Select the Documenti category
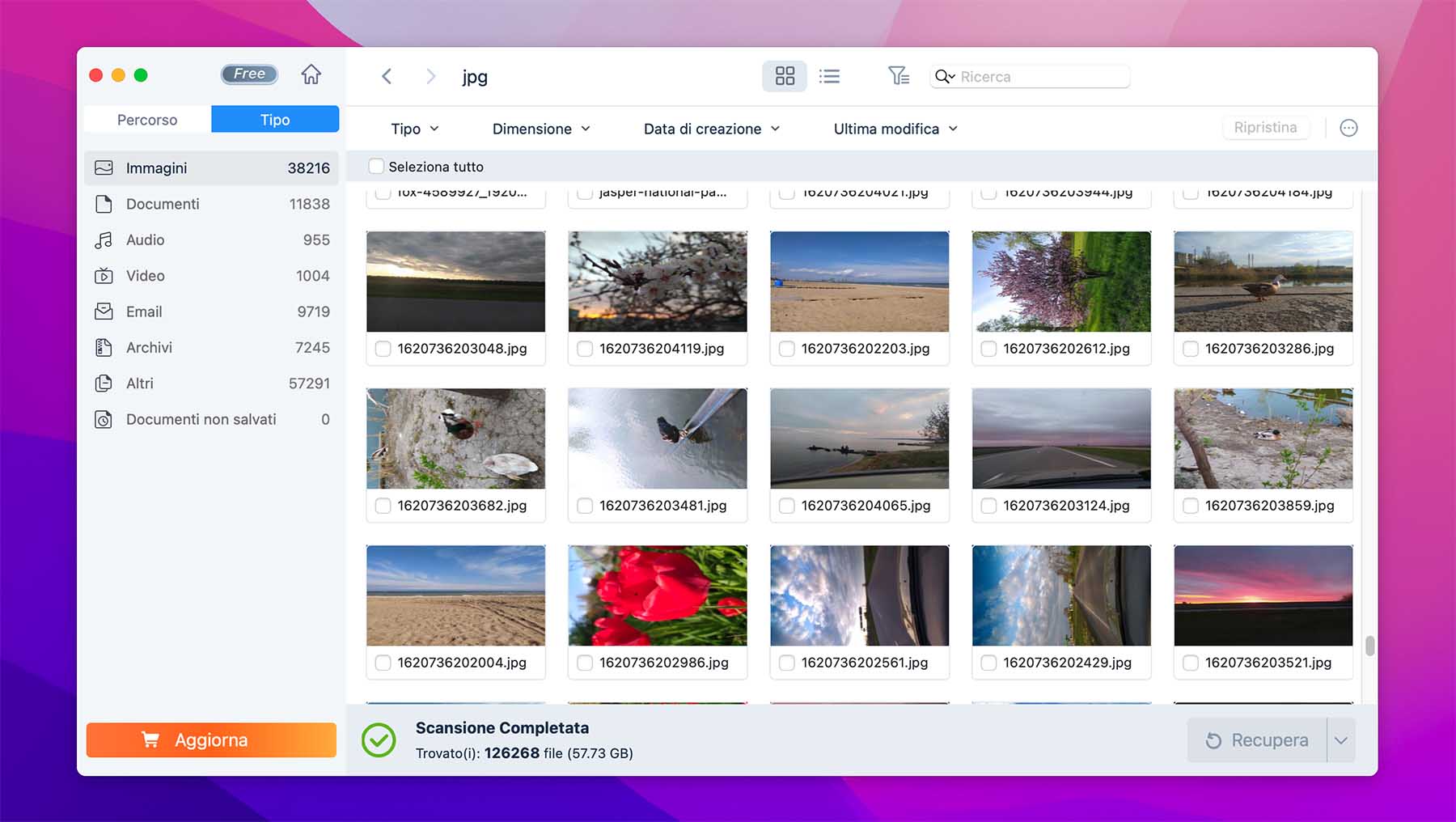 click(212, 204)
